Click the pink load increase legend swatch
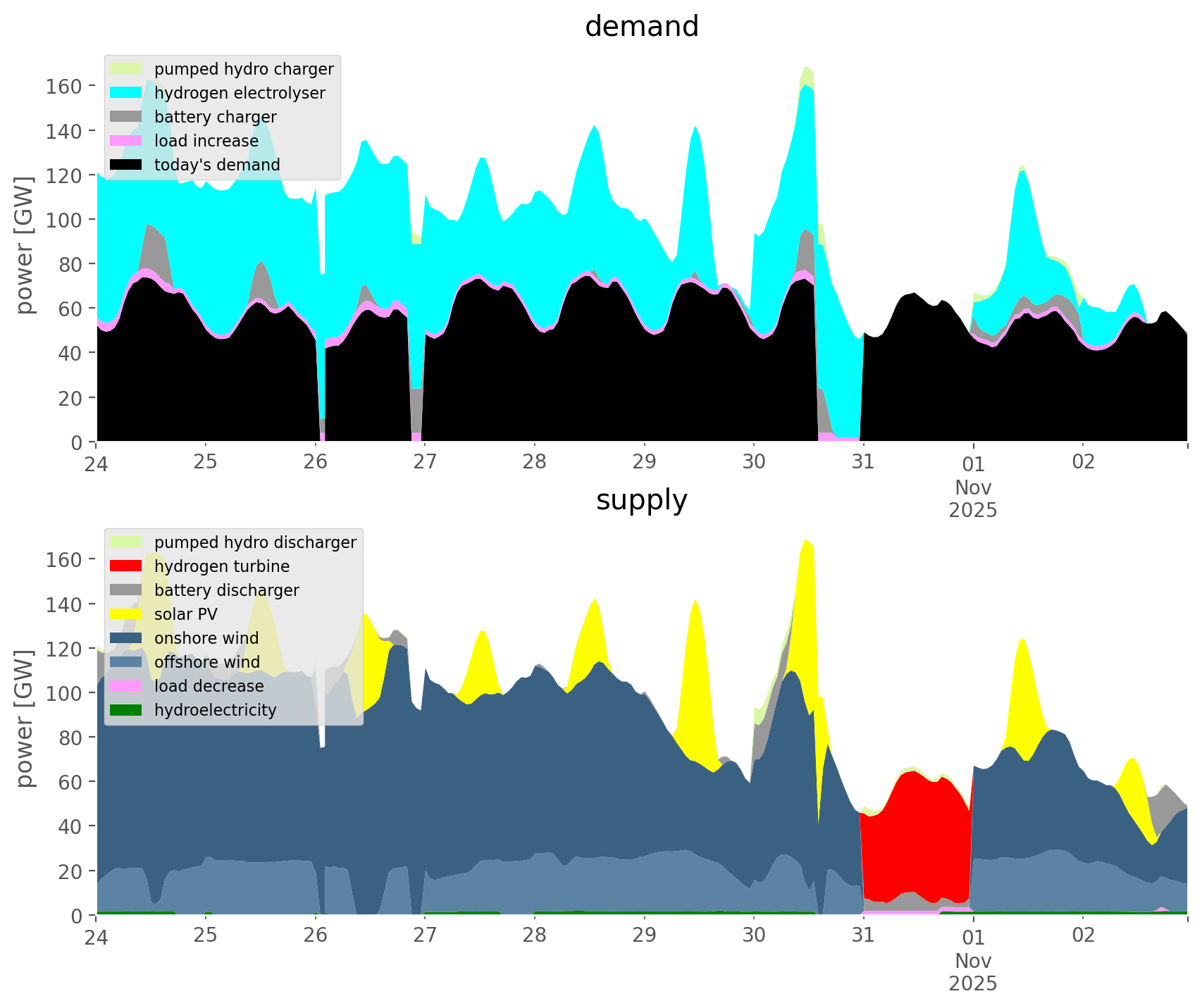The image size is (1202, 1008). coord(127,141)
